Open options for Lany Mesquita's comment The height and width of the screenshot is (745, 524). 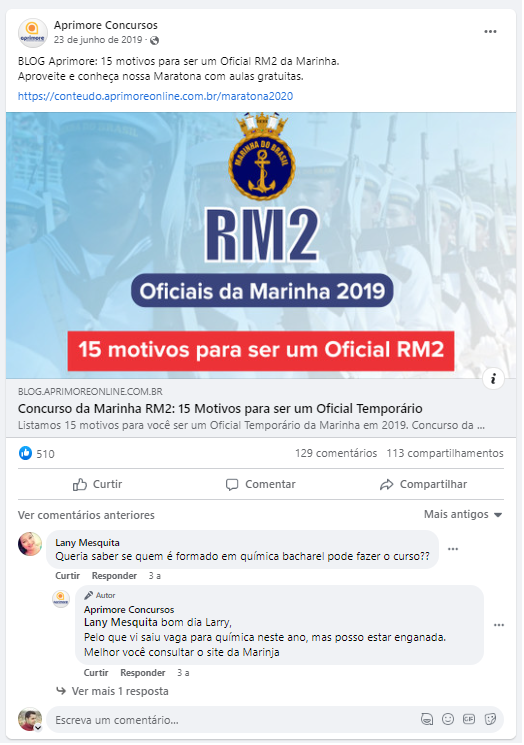point(453,549)
